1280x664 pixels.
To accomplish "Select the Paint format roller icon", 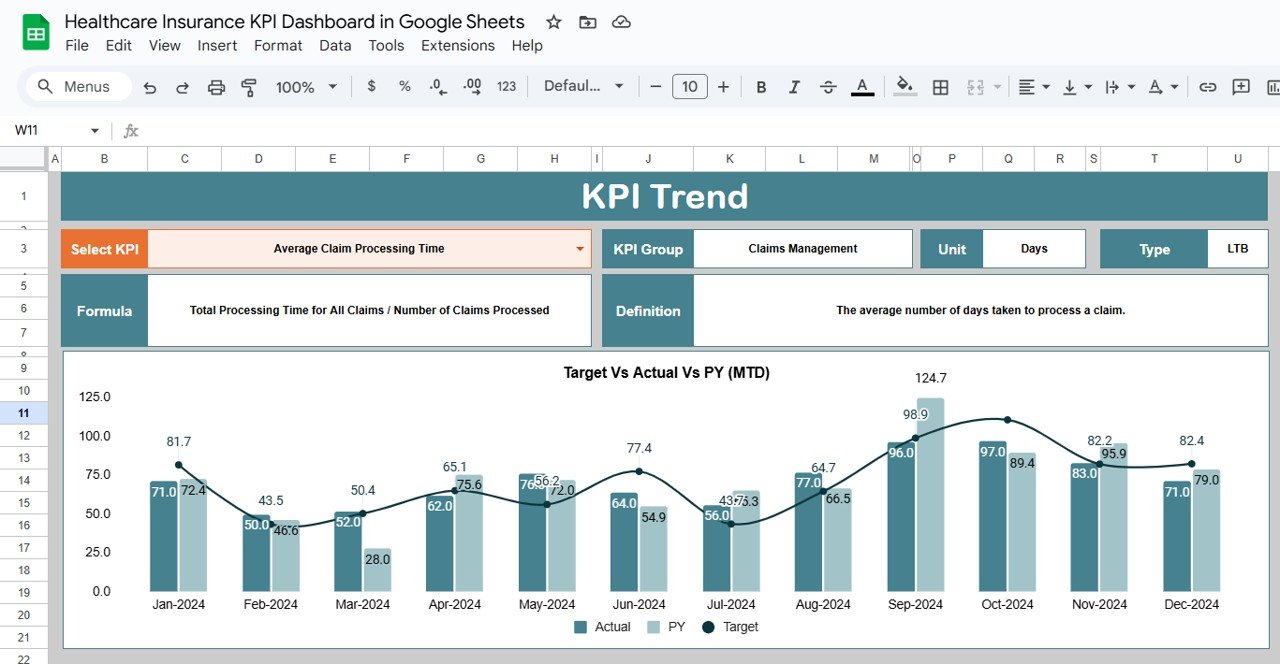I will 249,87.
